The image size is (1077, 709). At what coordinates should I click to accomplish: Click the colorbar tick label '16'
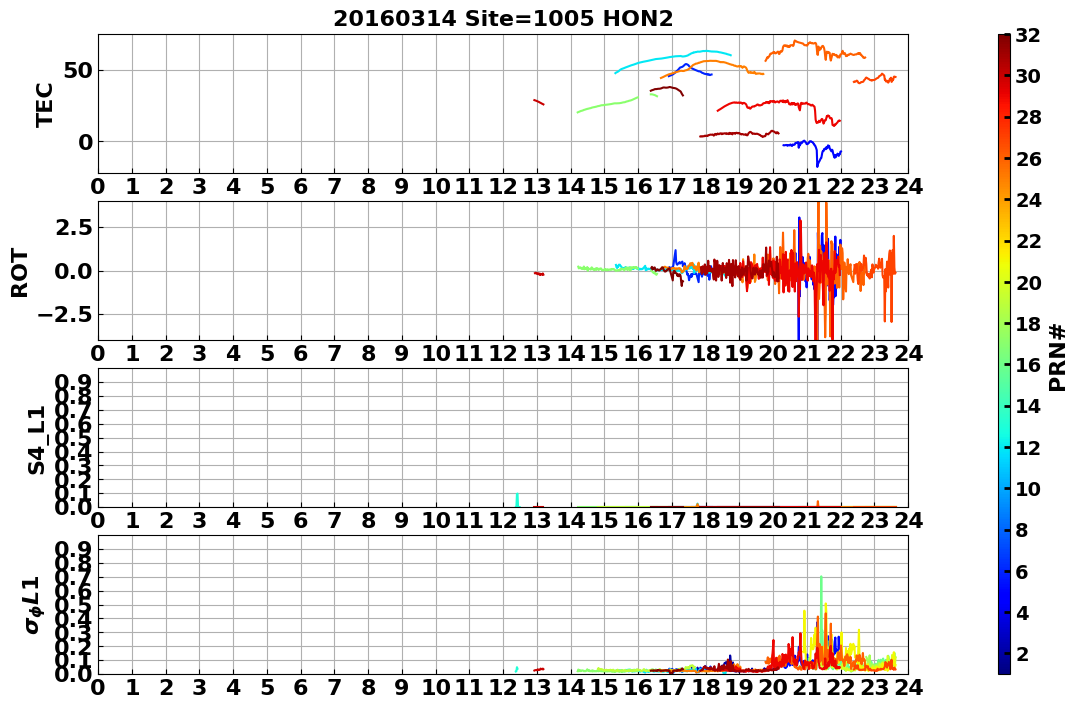[x=1028, y=365]
